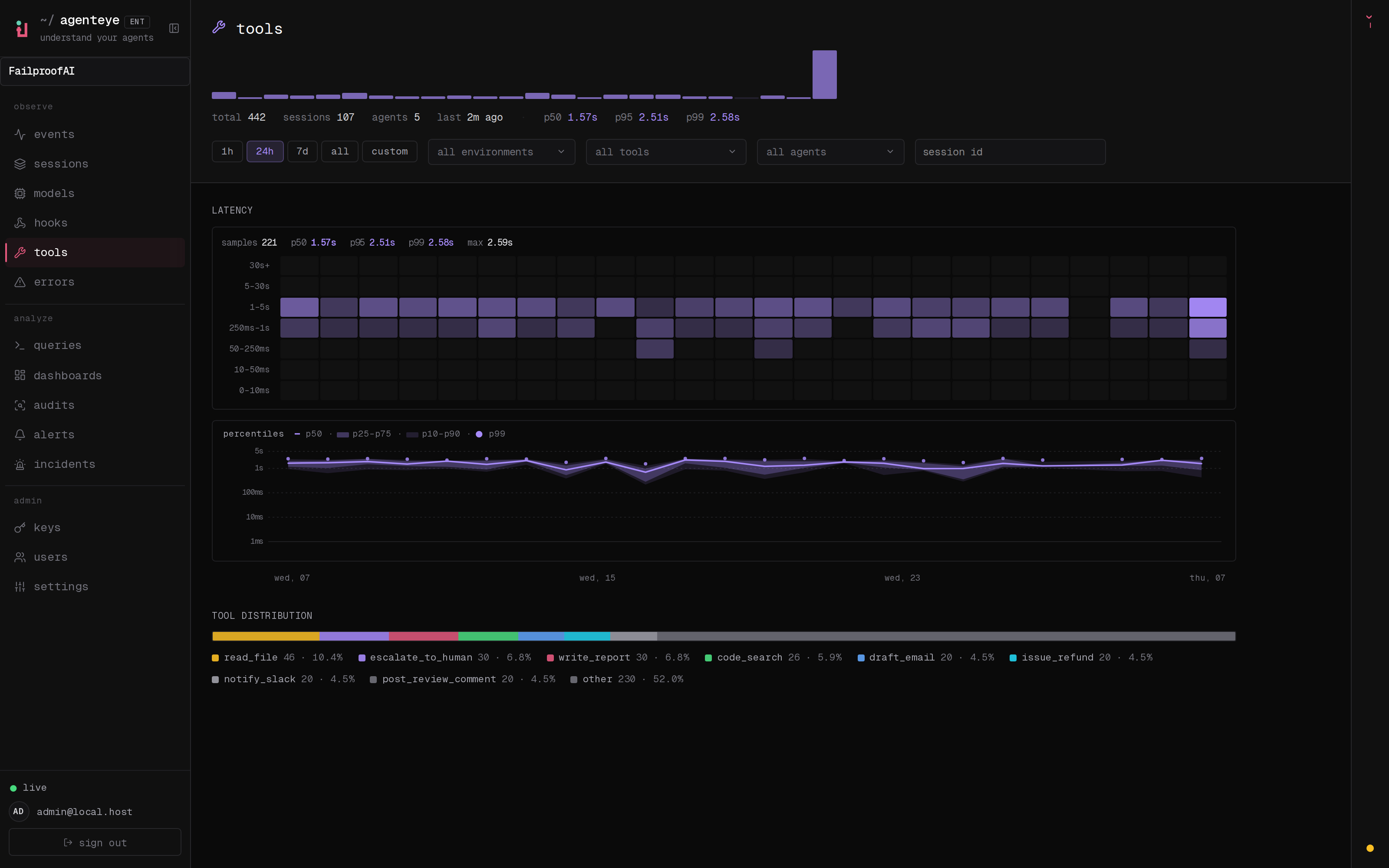Click the notify_slack legend entry
The image size is (1389, 868).
point(283,679)
